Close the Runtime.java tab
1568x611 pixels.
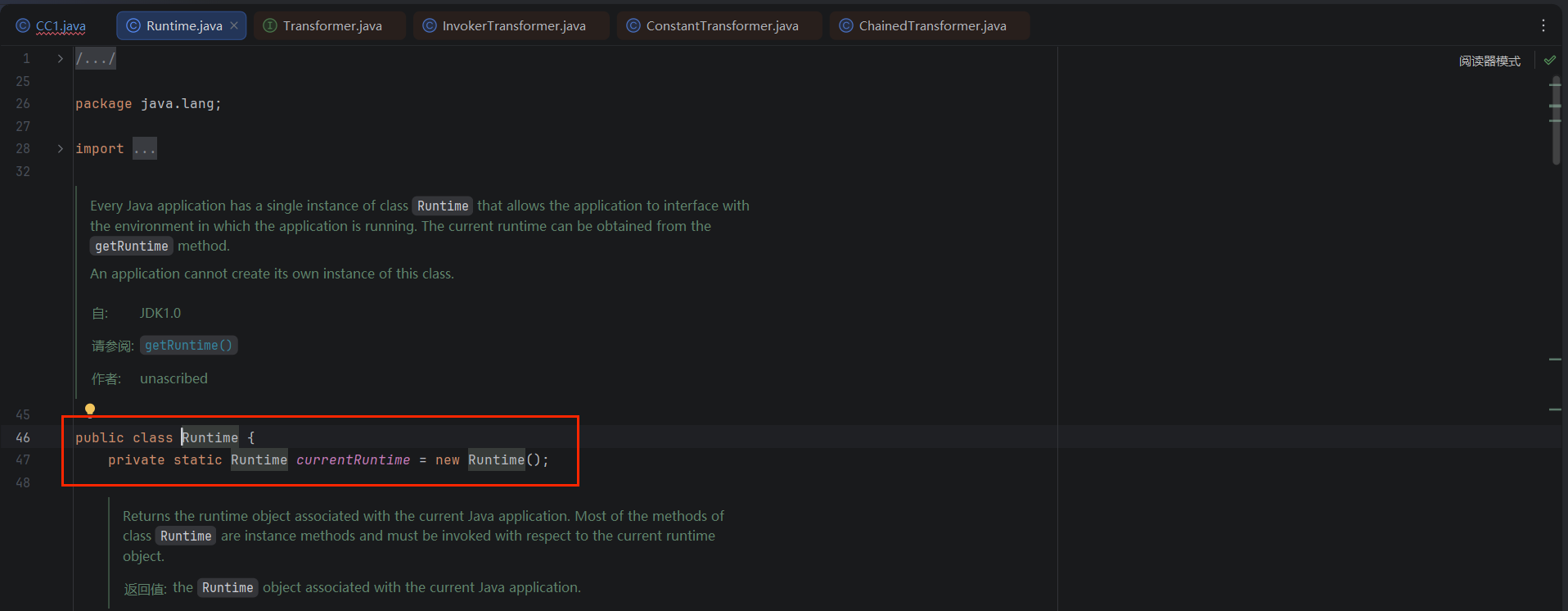pyautogui.click(x=234, y=25)
